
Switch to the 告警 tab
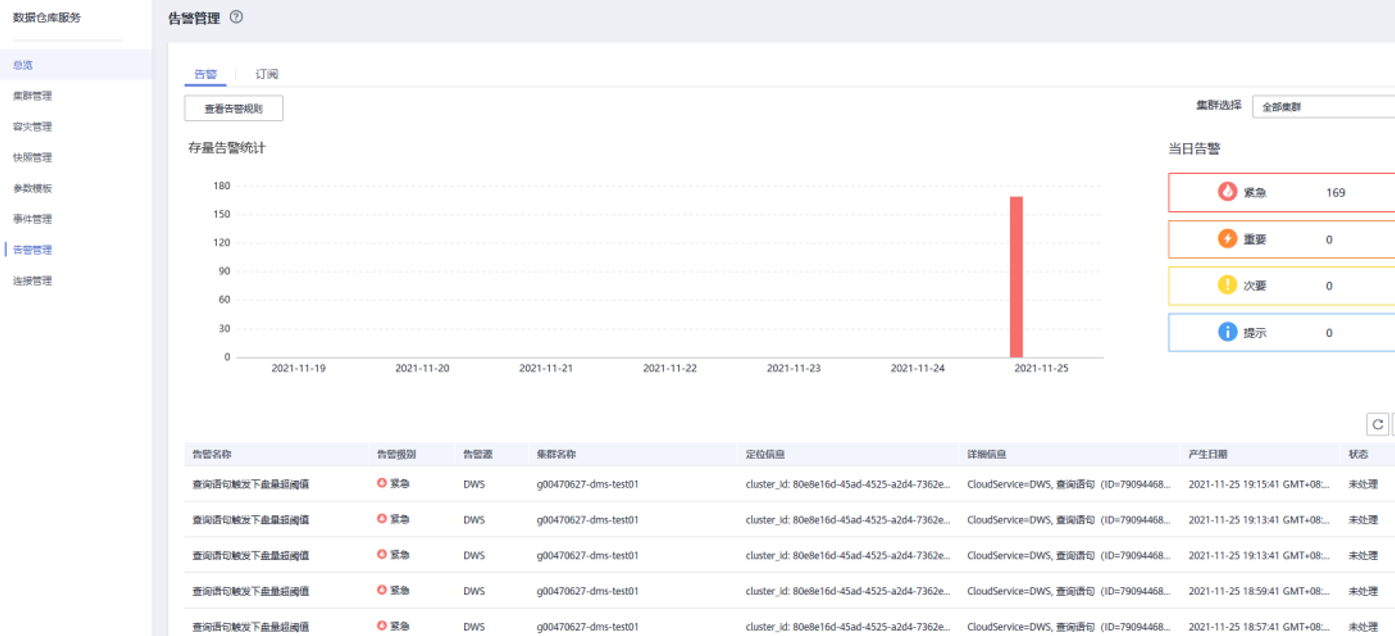(205, 74)
